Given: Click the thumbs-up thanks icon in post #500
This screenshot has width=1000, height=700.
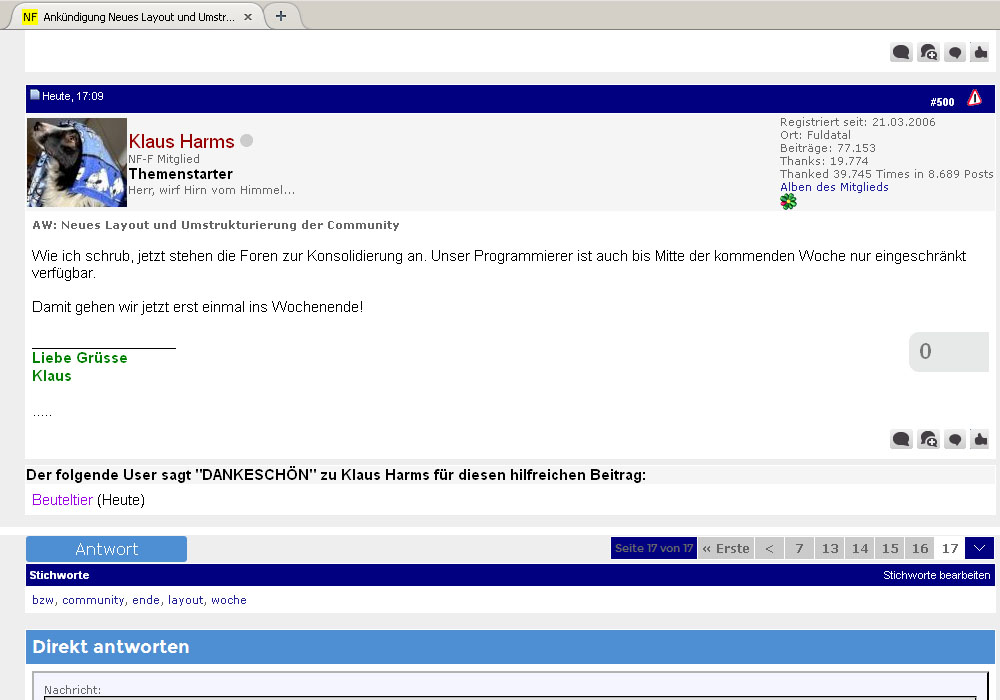Looking at the screenshot, I should [980, 439].
